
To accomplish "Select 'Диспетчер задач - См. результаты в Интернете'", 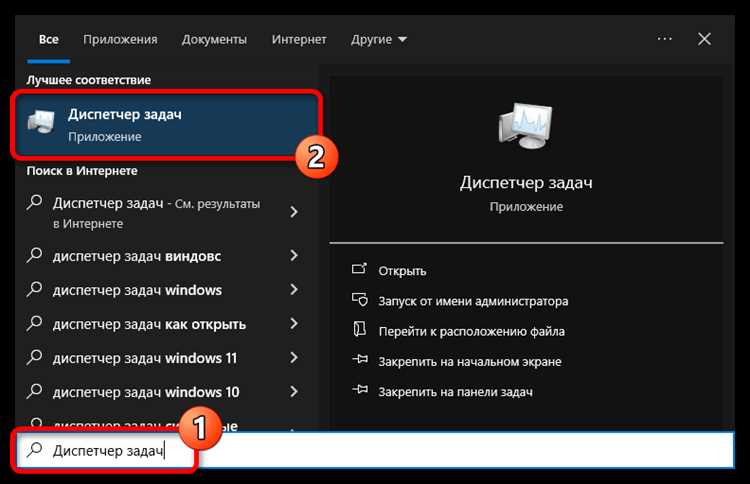I will click(156, 213).
